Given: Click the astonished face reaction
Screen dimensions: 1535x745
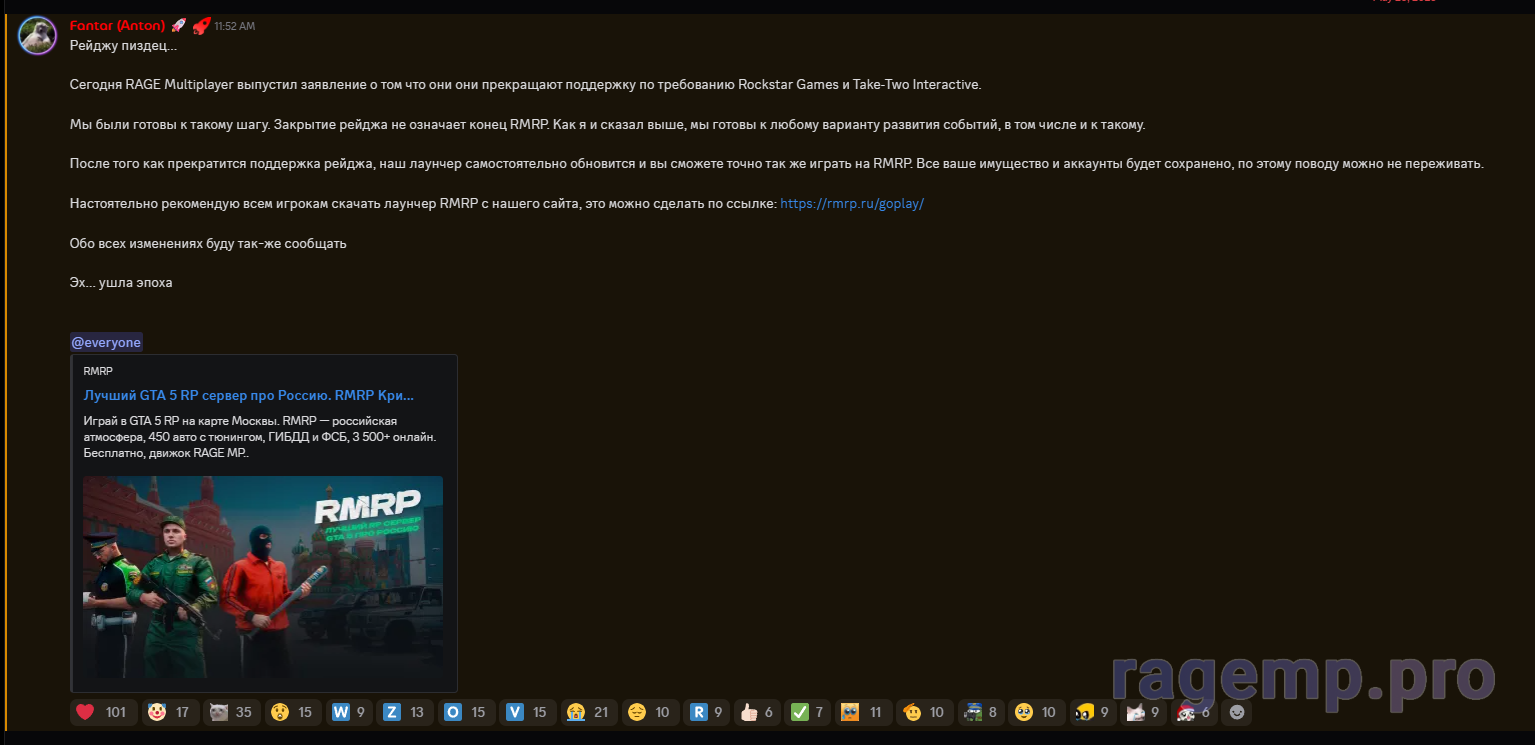Looking at the screenshot, I should pos(292,712).
